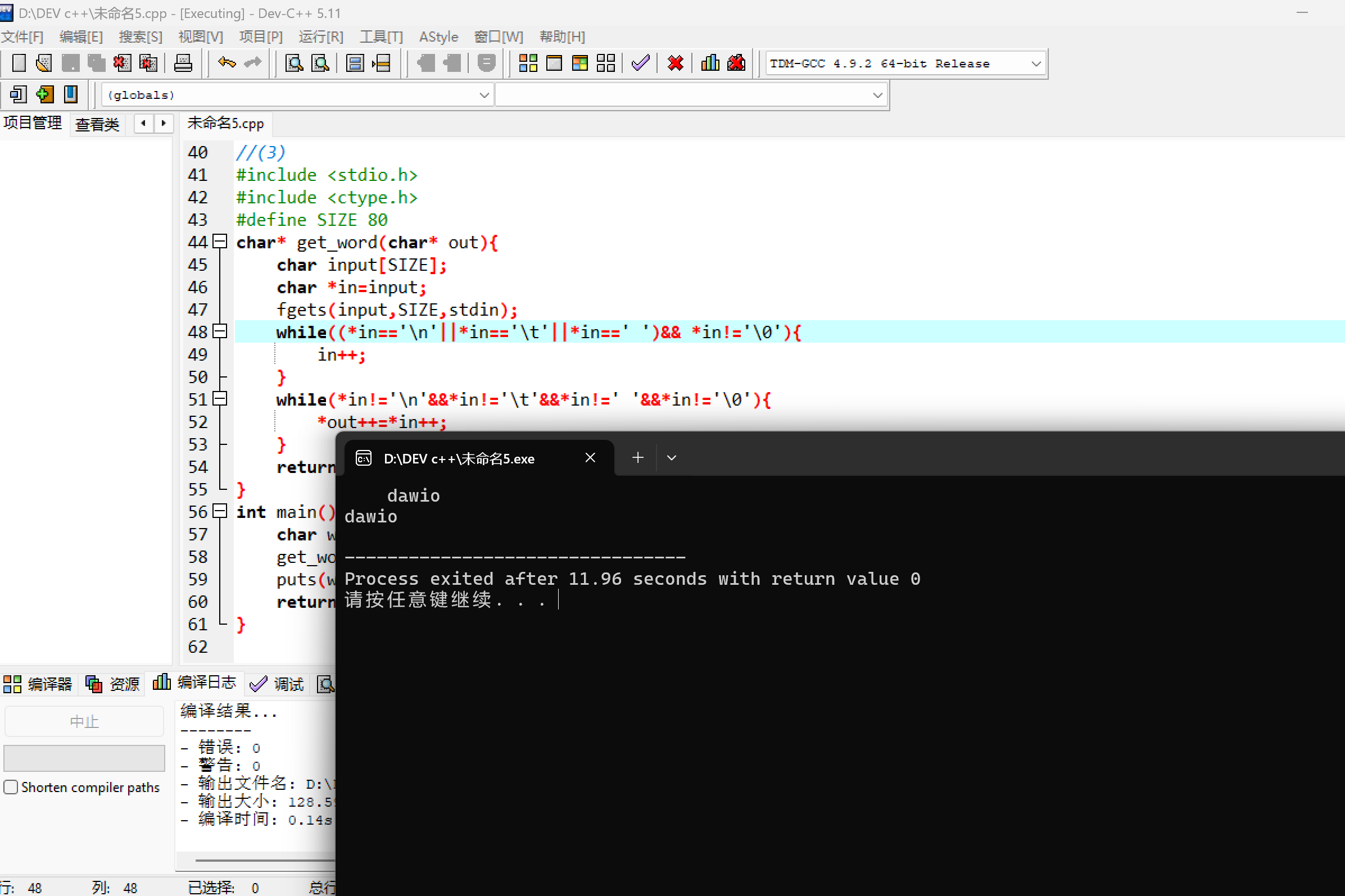Collapse the while loop fold at line 48
Screen dimensions: 1345x896
pos(220,331)
